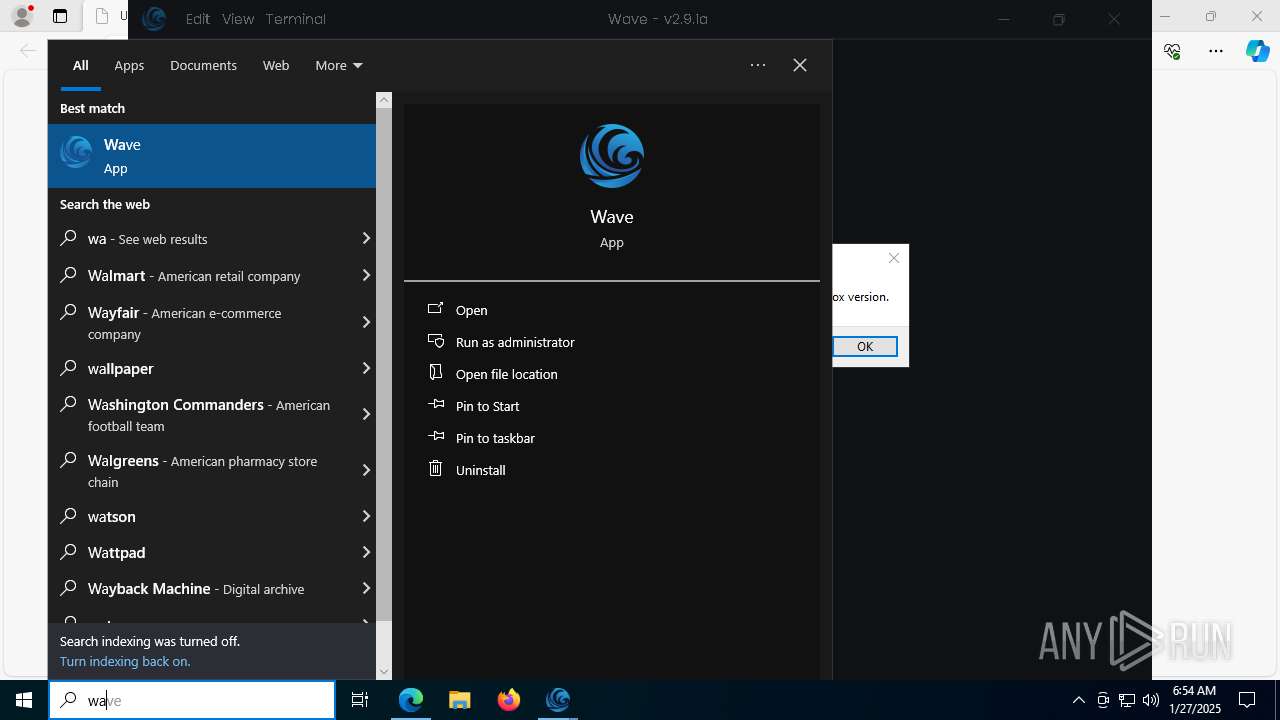Click the network icon in system tray

[1127, 700]
